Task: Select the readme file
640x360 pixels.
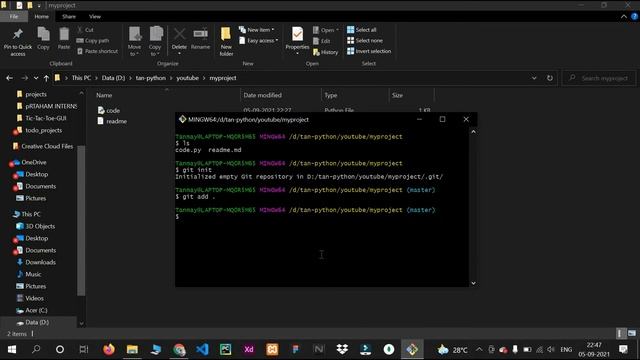Action: click(x=112, y=121)
